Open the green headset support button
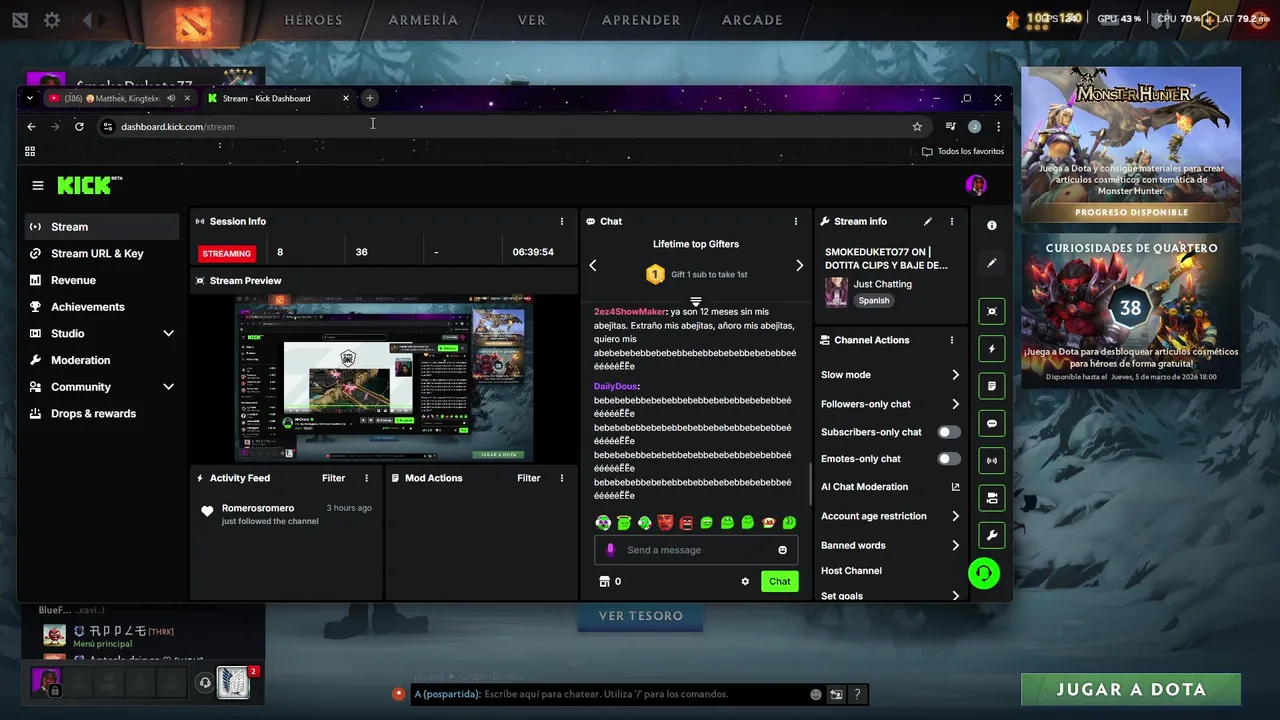 (984, 573)
